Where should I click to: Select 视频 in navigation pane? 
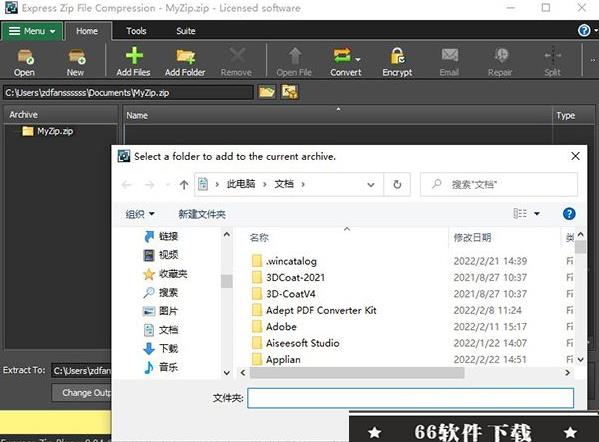click(161, 255)
